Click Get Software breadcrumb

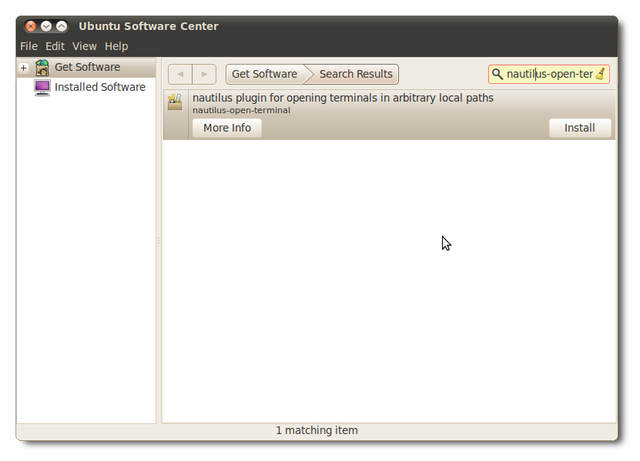265,74
